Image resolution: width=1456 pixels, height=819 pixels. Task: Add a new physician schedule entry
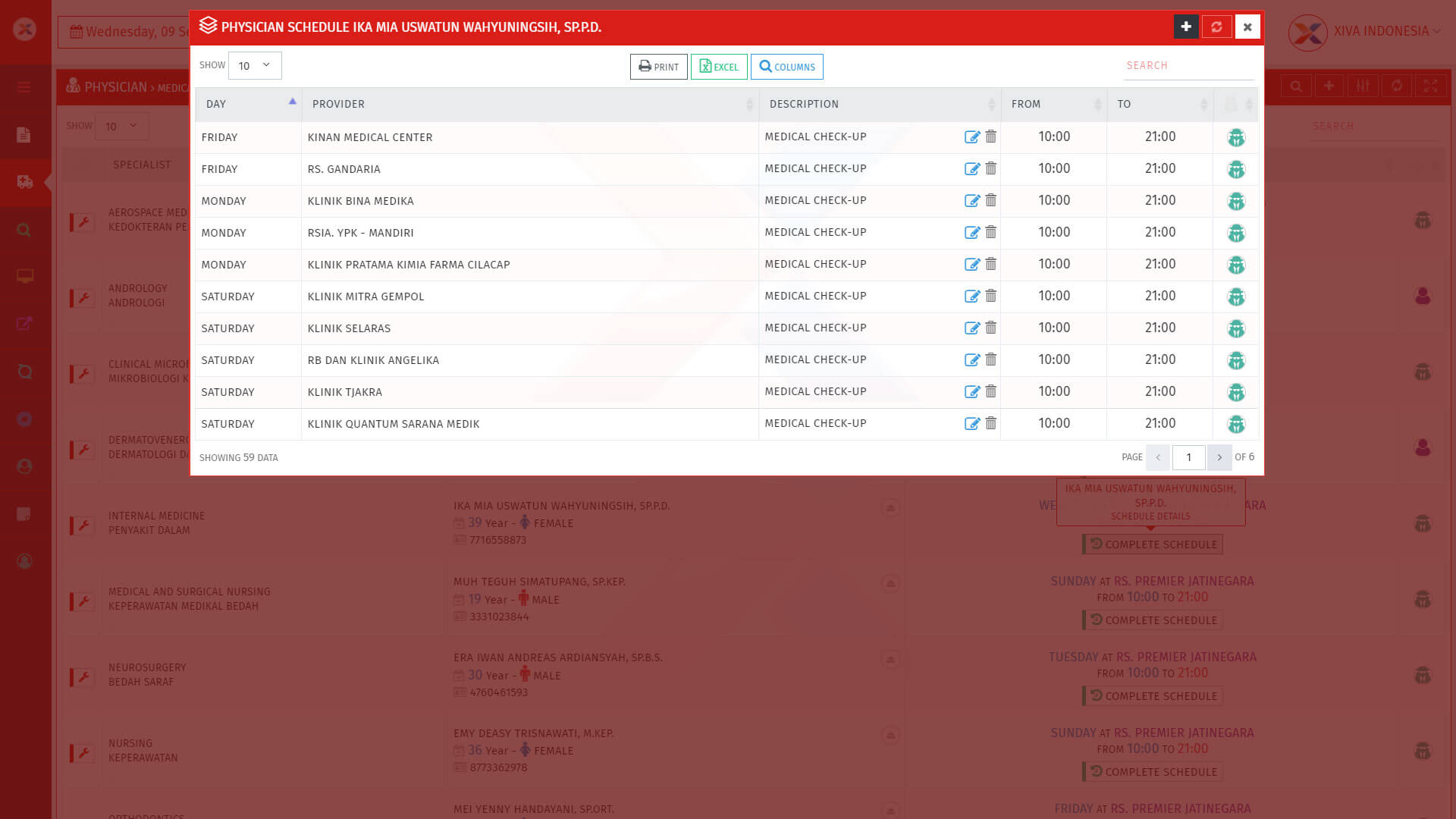pyautogui.click(x=1186, y=27)
